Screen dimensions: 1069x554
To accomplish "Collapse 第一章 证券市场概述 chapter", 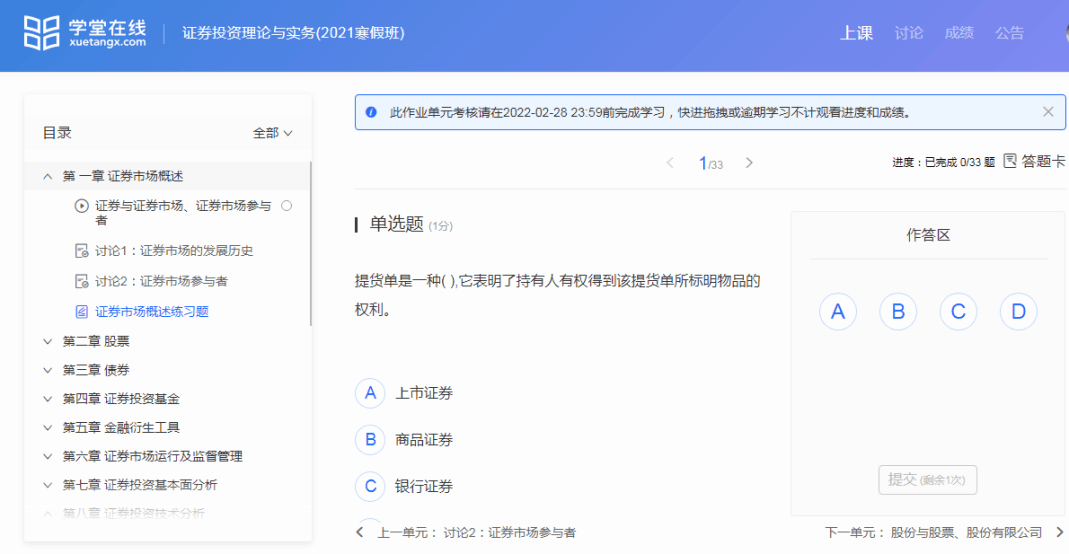I will (47, 176).
